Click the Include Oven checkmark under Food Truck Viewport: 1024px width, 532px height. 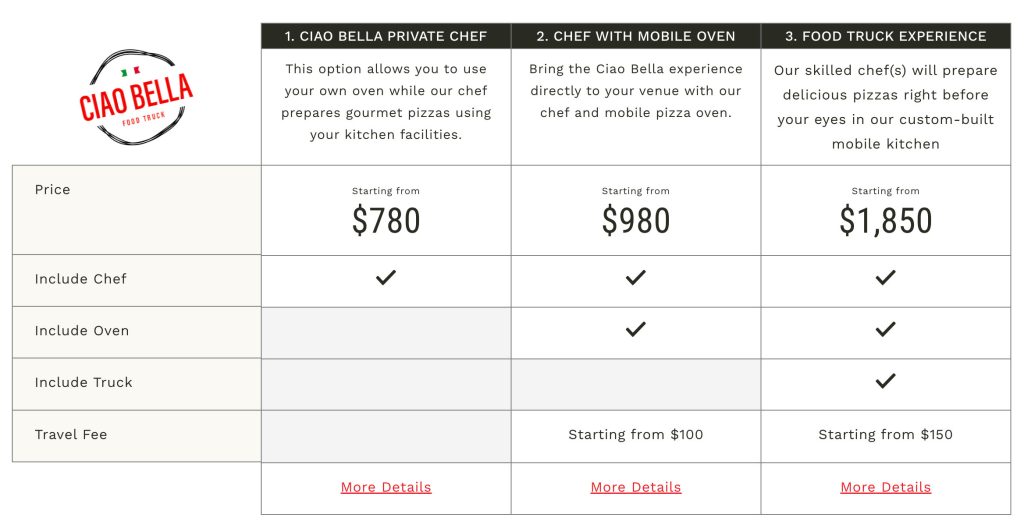pyautogui.click(x=886, y=329)
